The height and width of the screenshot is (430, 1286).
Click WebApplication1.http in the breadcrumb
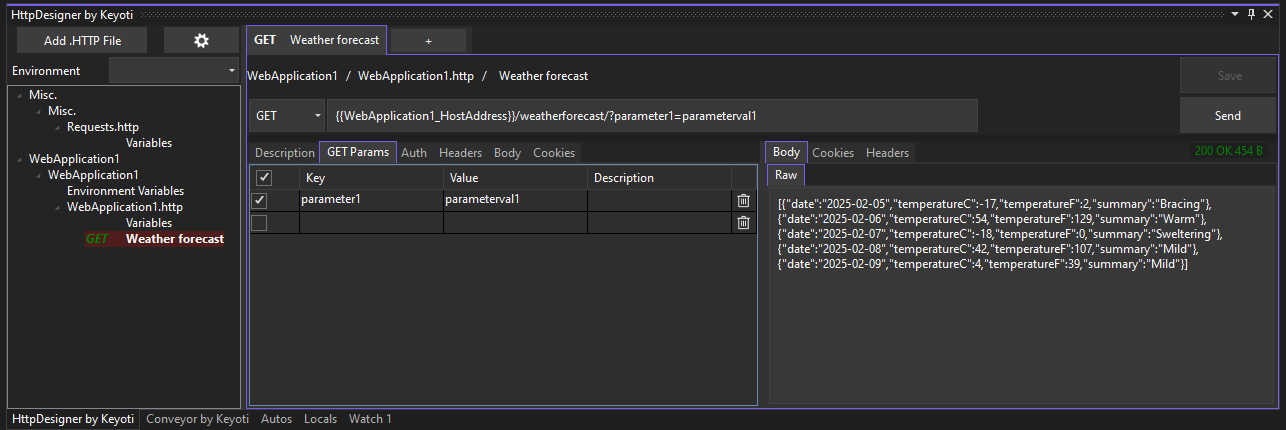click(x=416, y=76)
